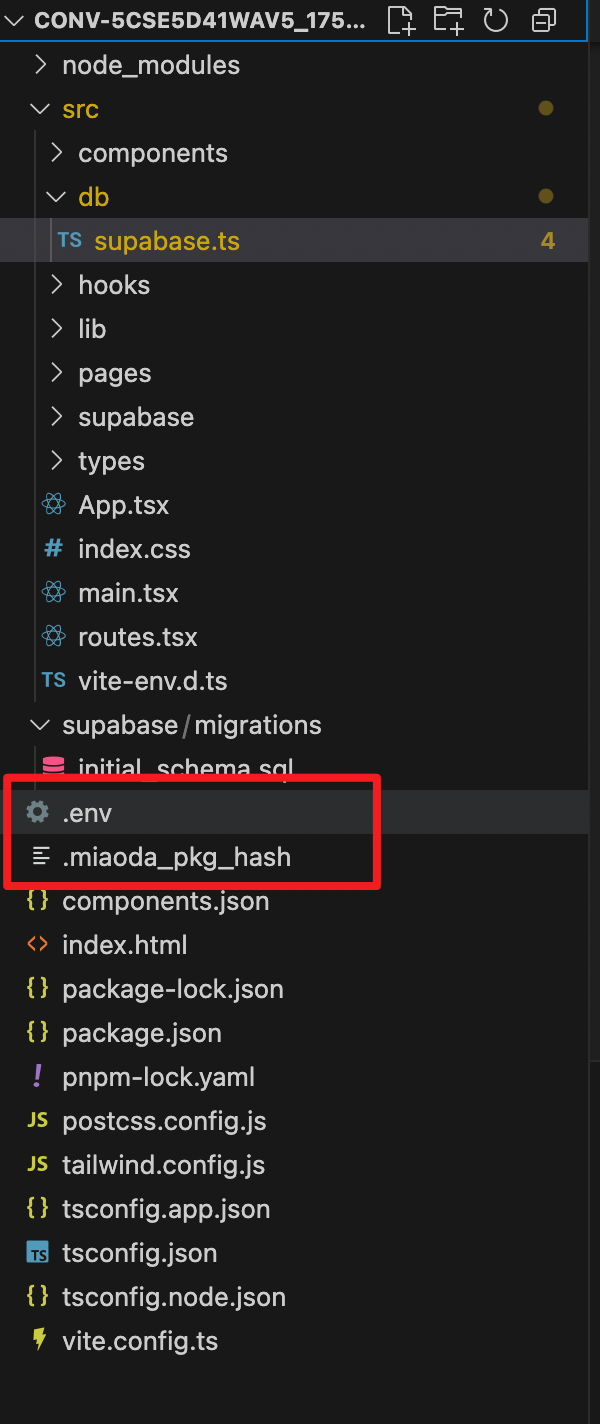The width and height of the screenshot is (600, 1424).
Task: Open the supabase.ts file
Action: tap(167, 241)
